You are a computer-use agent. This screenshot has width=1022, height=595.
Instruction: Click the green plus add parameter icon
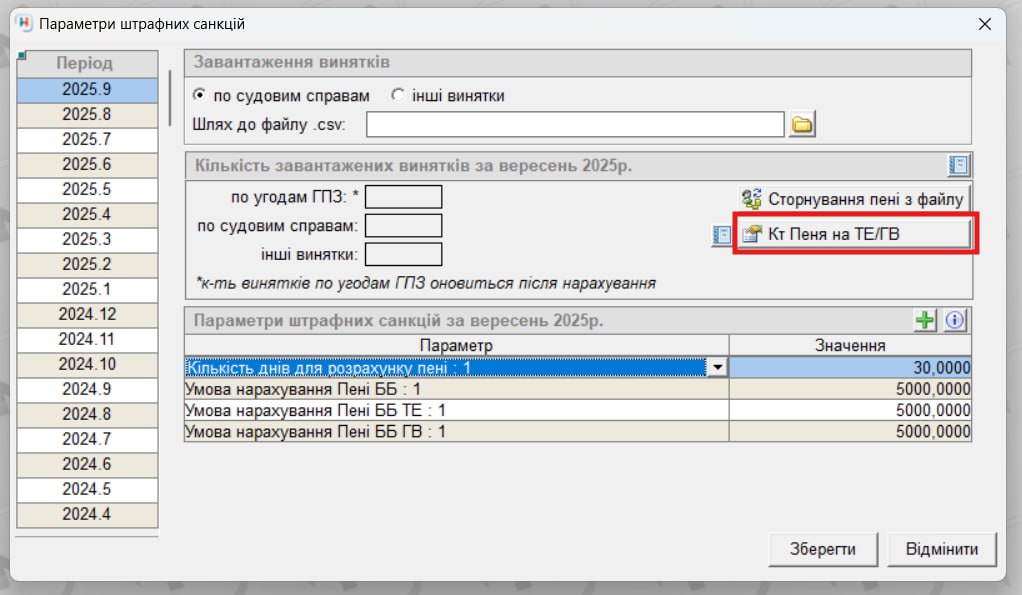coord(926,321)
